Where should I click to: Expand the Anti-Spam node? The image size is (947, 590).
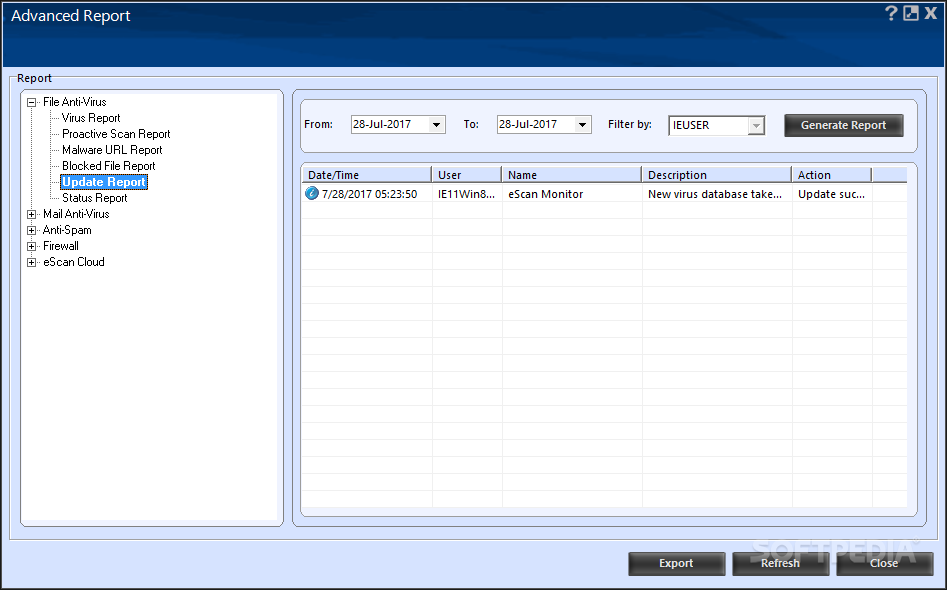pos(31,231)
